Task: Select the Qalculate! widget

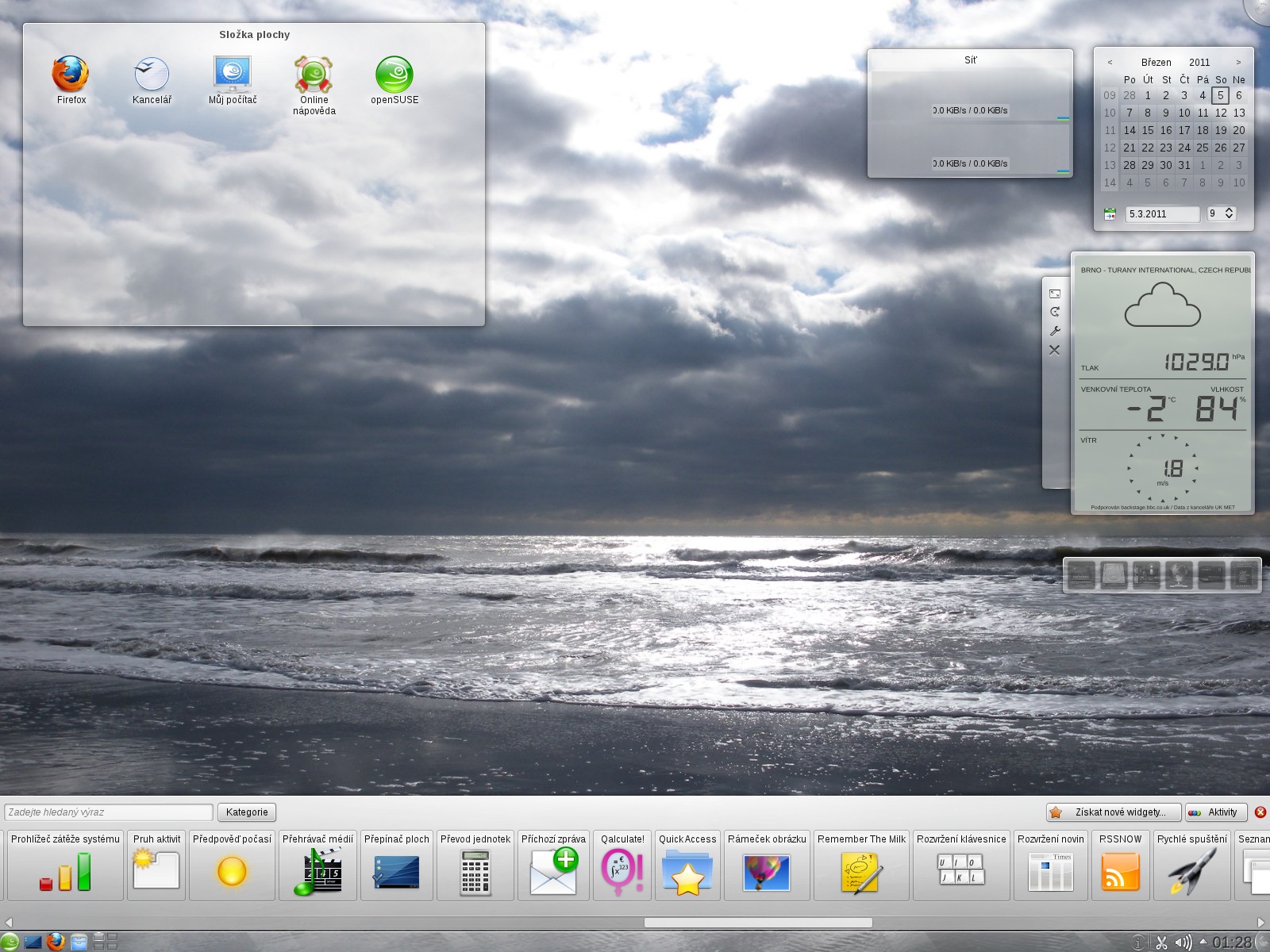Action: coord(623,866)
